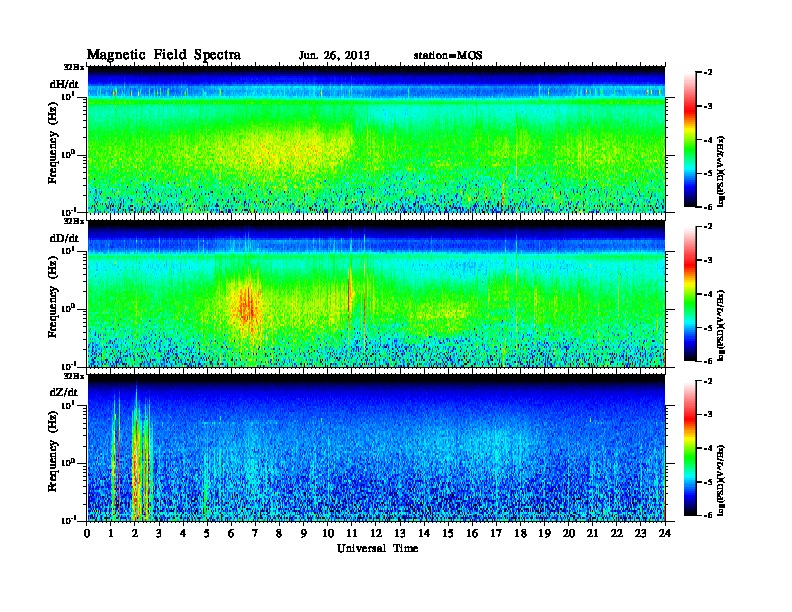Click hour tick label '16' on time axis

[472, 534]
